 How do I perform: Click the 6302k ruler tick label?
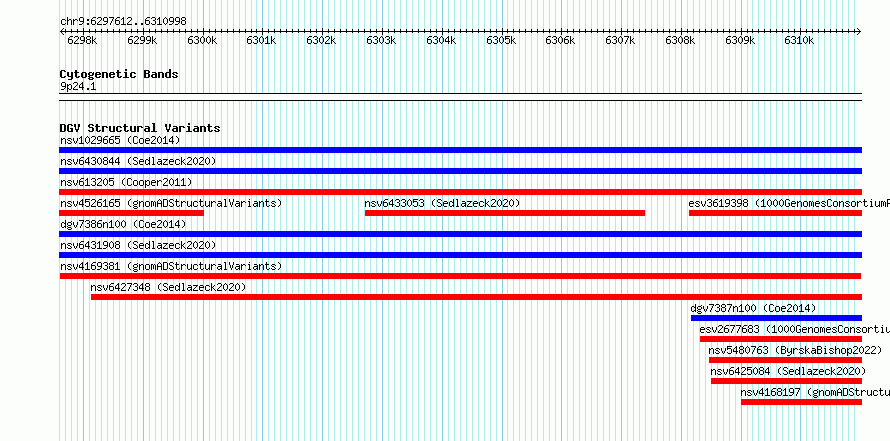pos(321,40)
